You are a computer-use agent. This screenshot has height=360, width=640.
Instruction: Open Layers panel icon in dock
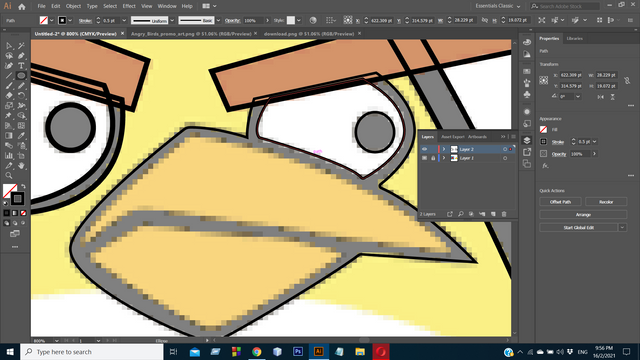coord(527,140)
